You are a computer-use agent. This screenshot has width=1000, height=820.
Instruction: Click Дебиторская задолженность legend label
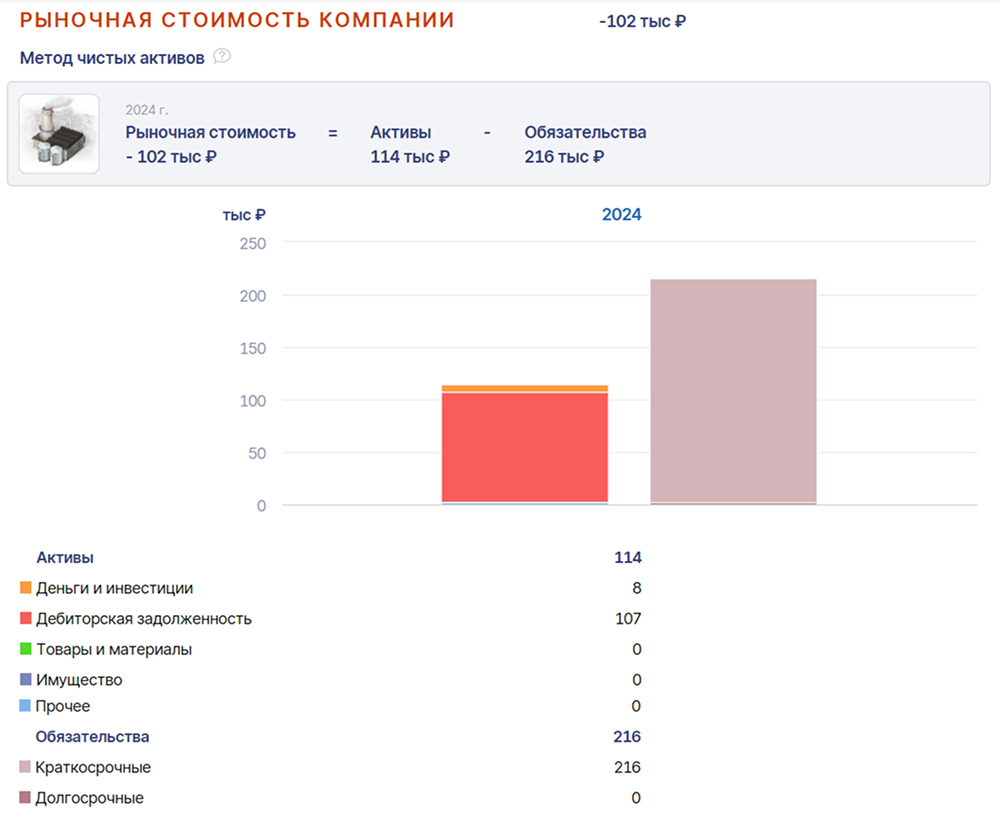tap(144, 619)
